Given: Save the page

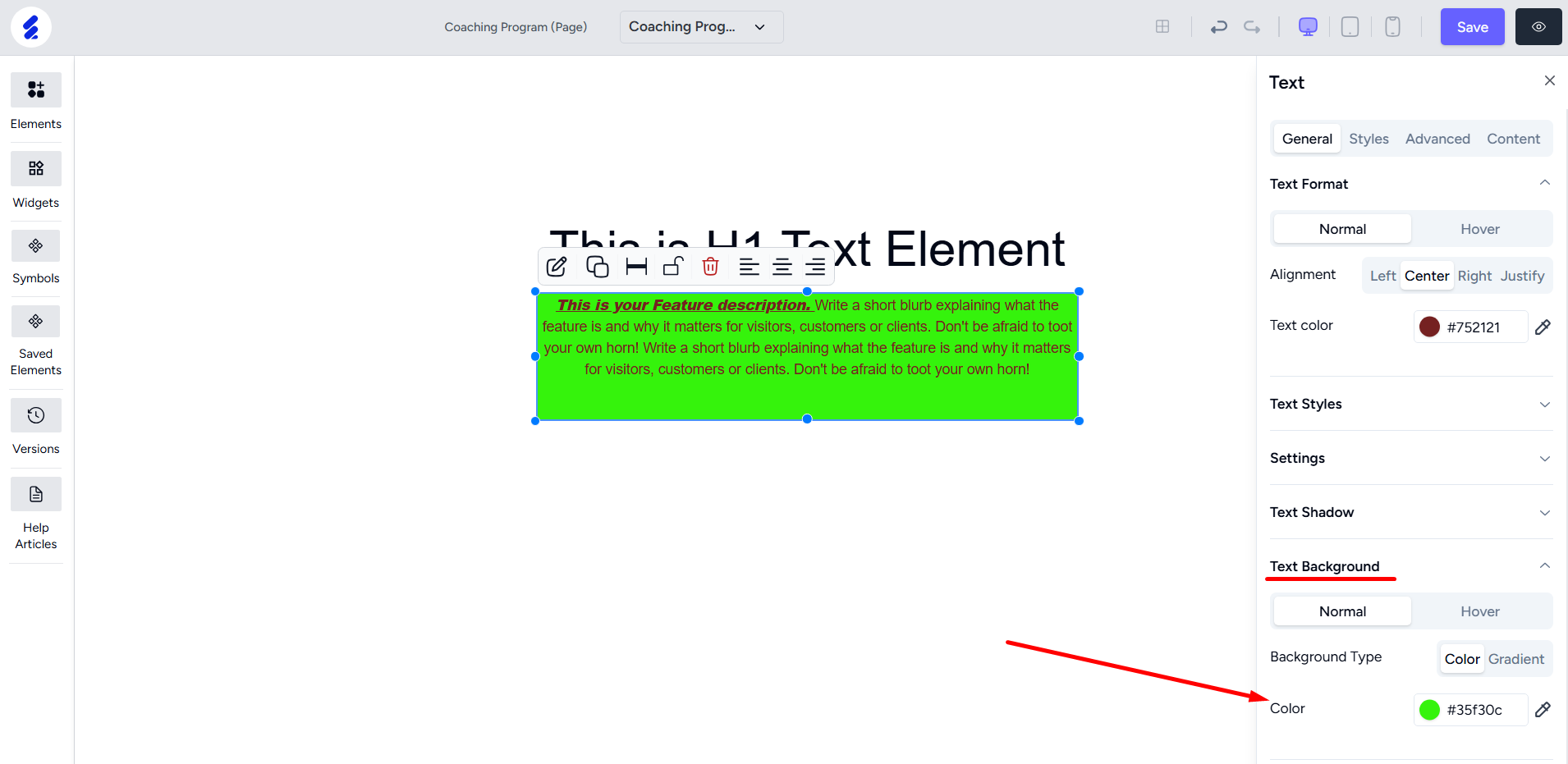Looking at the screenshot, I should [1473, 27].
